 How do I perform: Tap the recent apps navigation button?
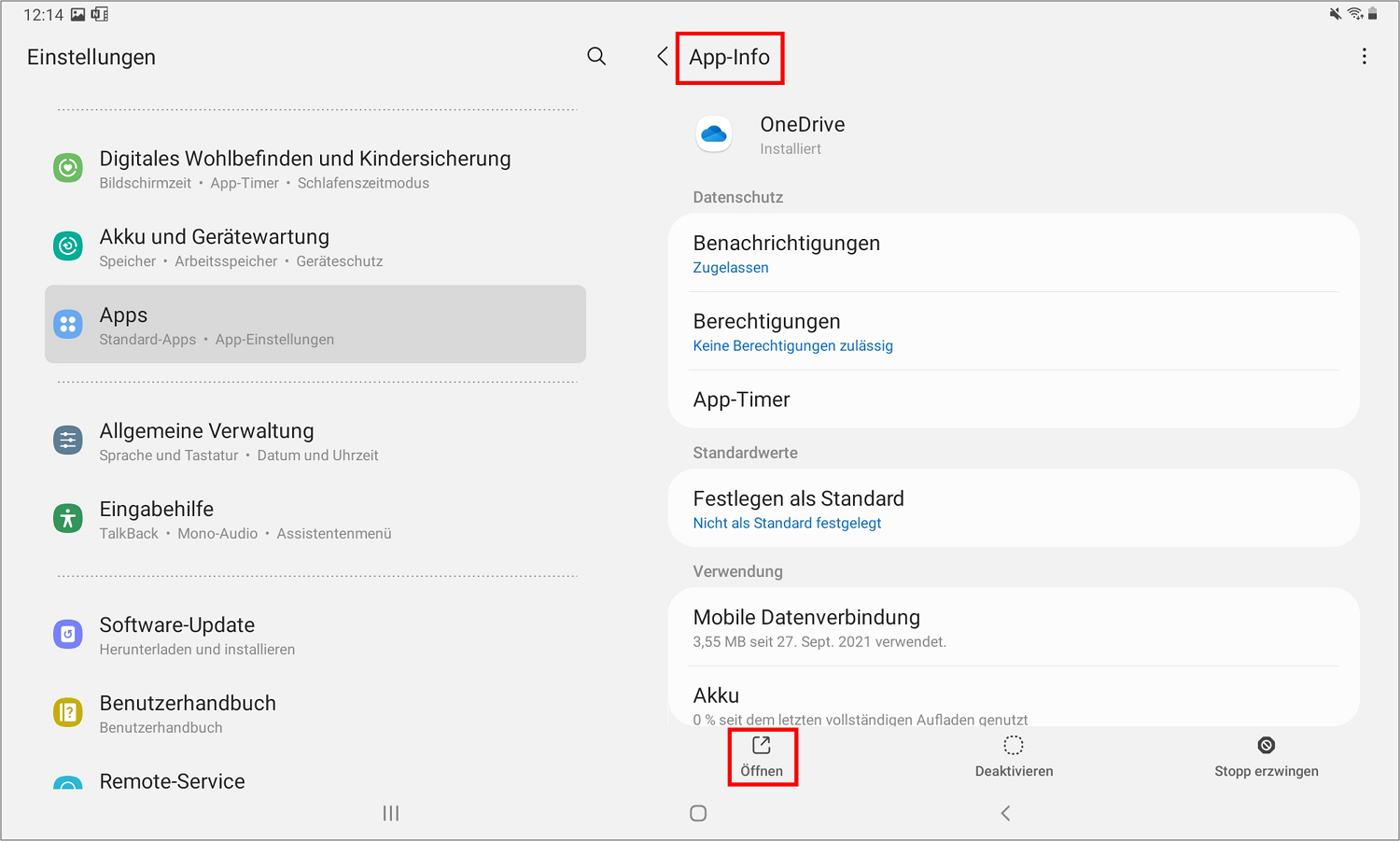[391, 814]
